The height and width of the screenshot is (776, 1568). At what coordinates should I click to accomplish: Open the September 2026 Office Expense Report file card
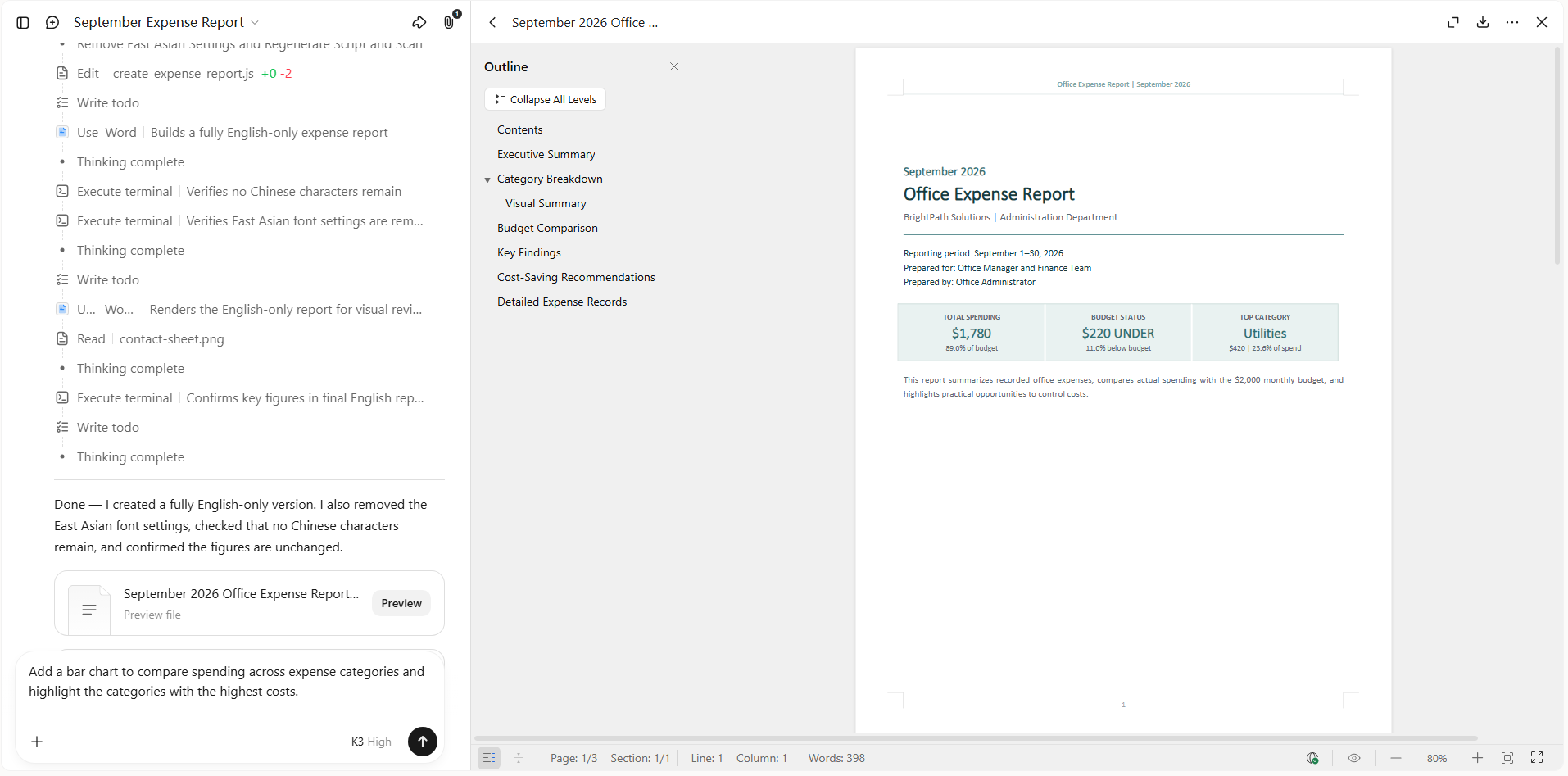(249, 603)
